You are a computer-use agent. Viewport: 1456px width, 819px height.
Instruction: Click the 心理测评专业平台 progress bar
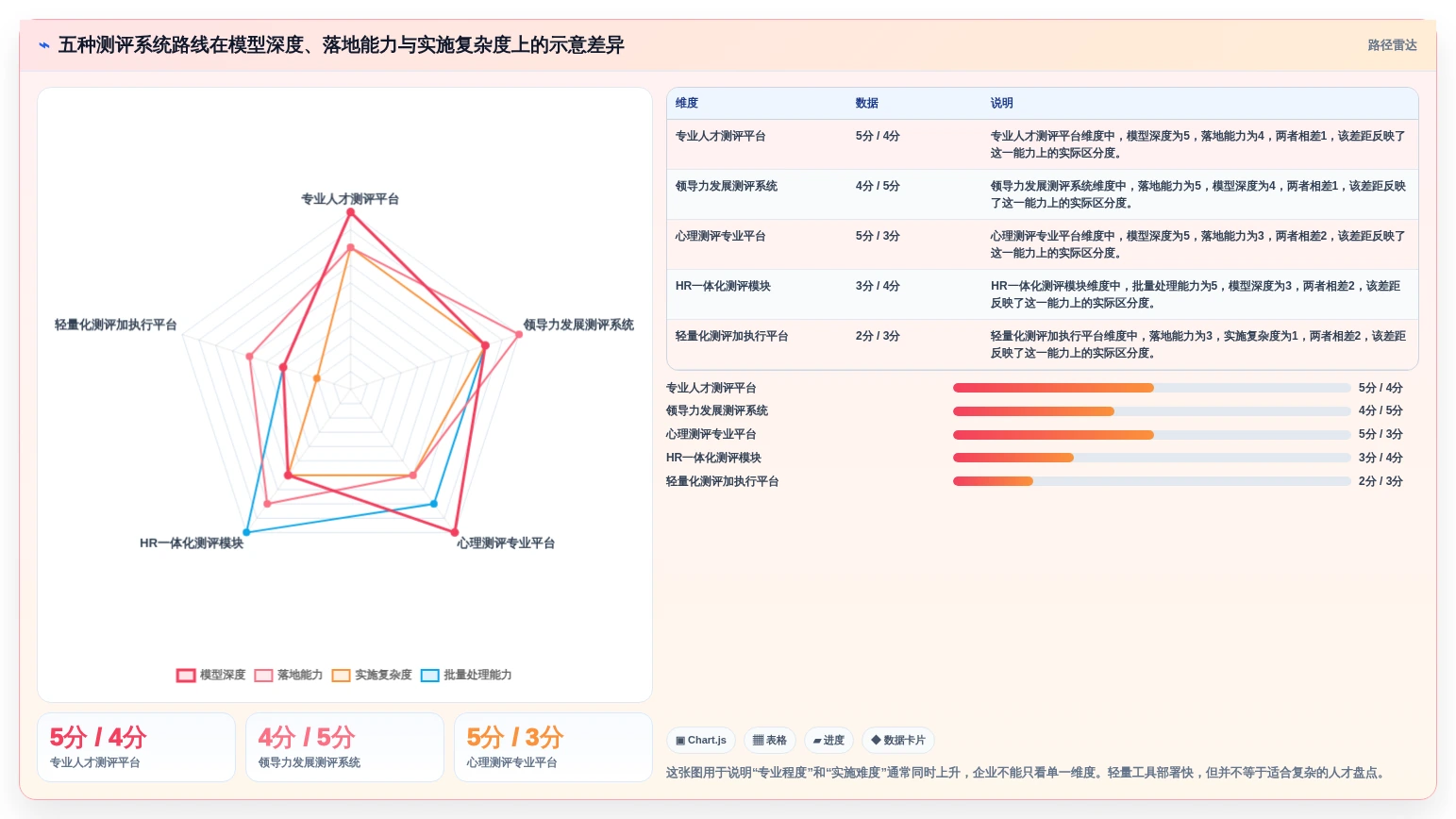pos(1151,435)
